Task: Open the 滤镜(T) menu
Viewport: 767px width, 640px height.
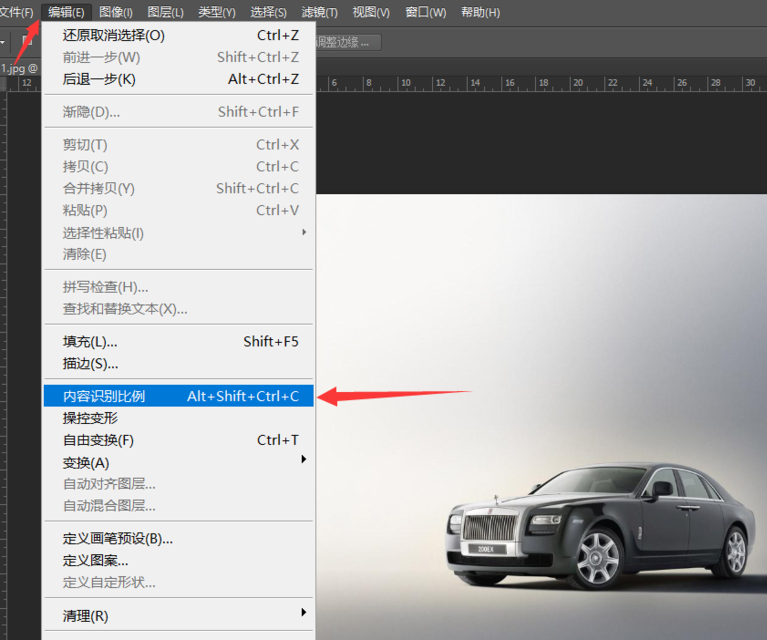Action: 319,12
